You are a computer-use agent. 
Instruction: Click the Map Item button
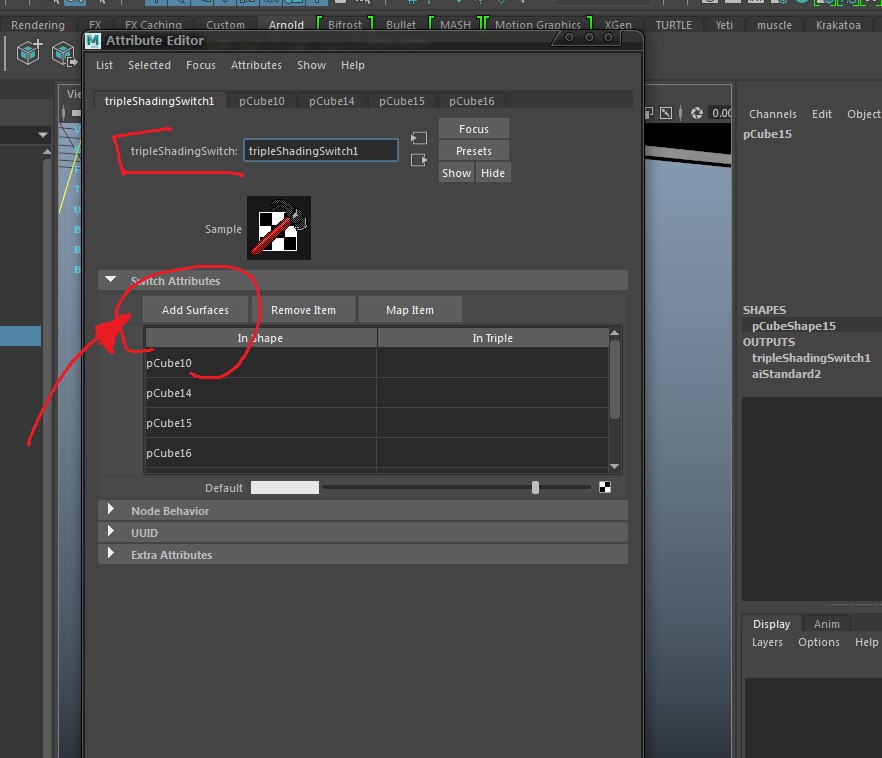[410, 310]
